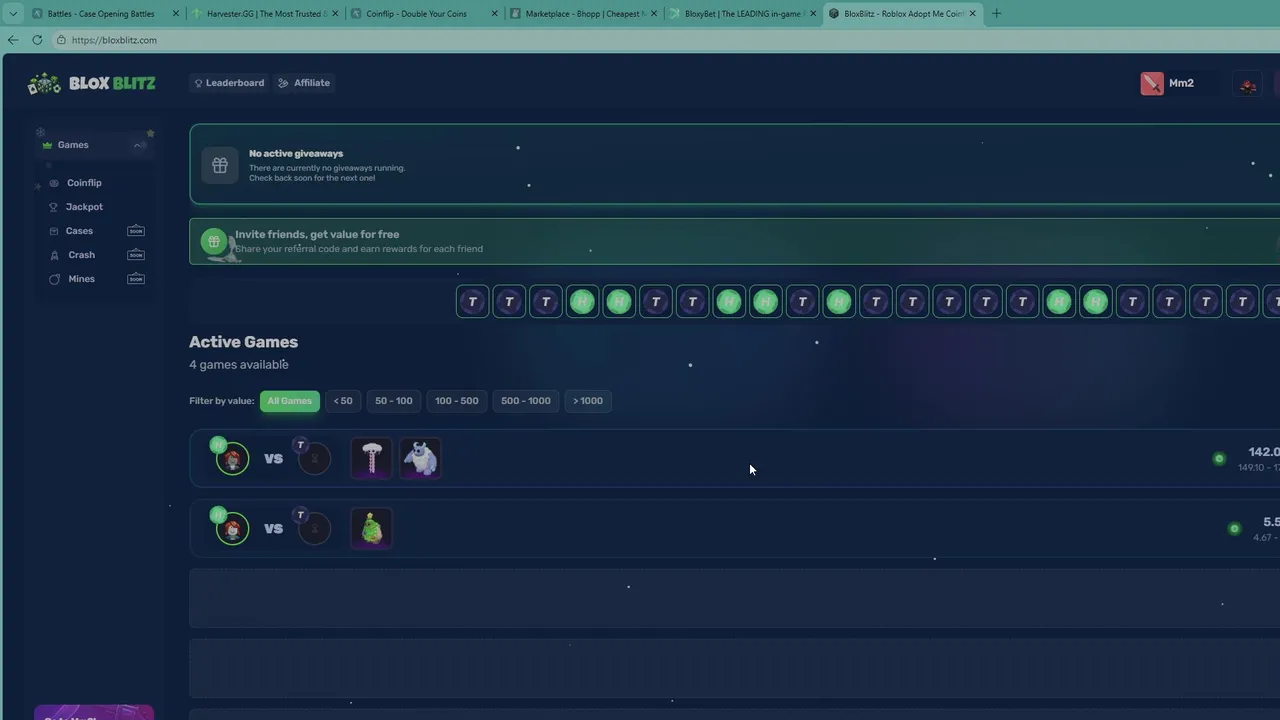
Task: Open a new browser tab
Action: coord(996,14)
